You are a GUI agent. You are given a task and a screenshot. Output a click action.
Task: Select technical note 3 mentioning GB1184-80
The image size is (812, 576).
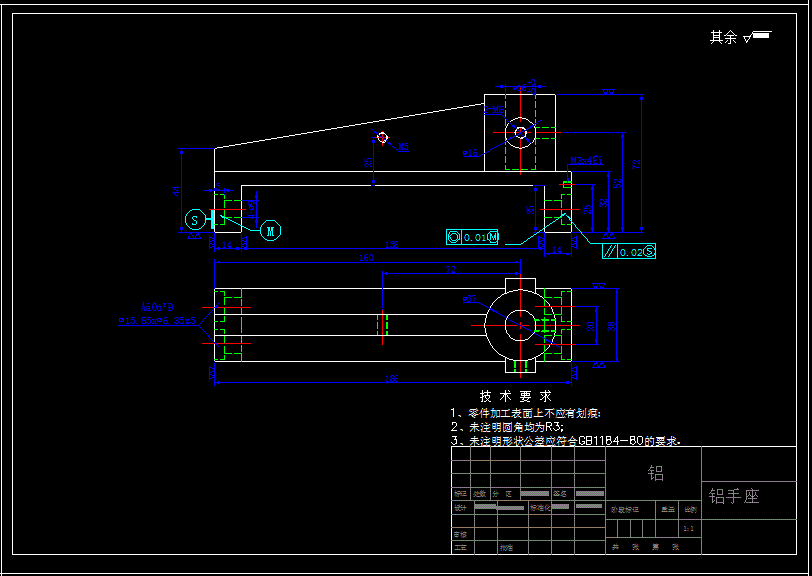tap(566, 441)
